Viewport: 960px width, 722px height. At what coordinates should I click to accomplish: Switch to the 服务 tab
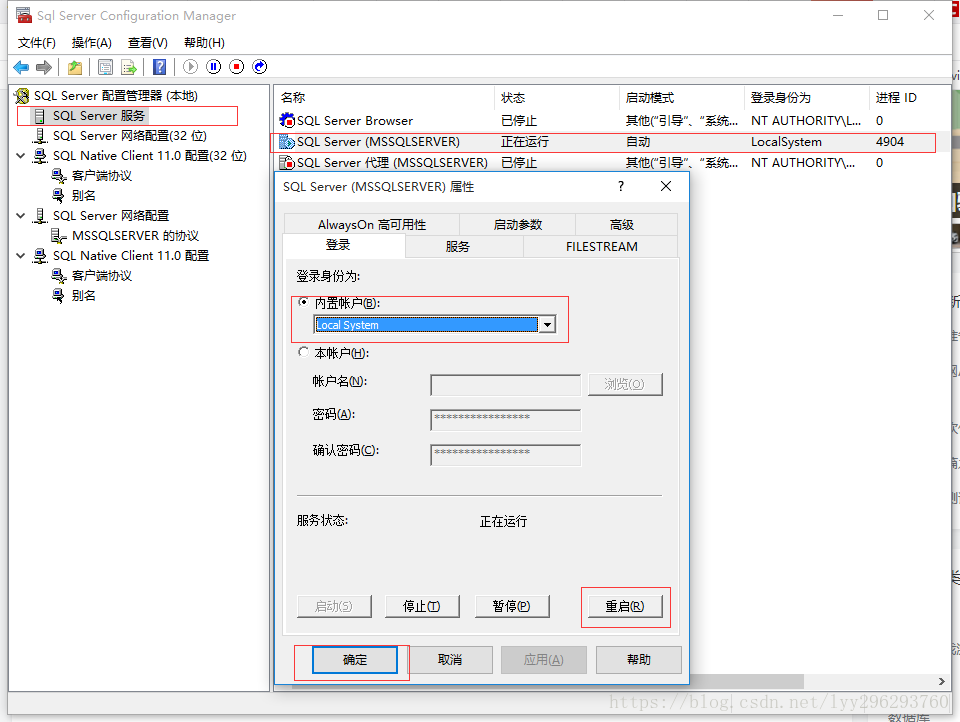point(457,246)
